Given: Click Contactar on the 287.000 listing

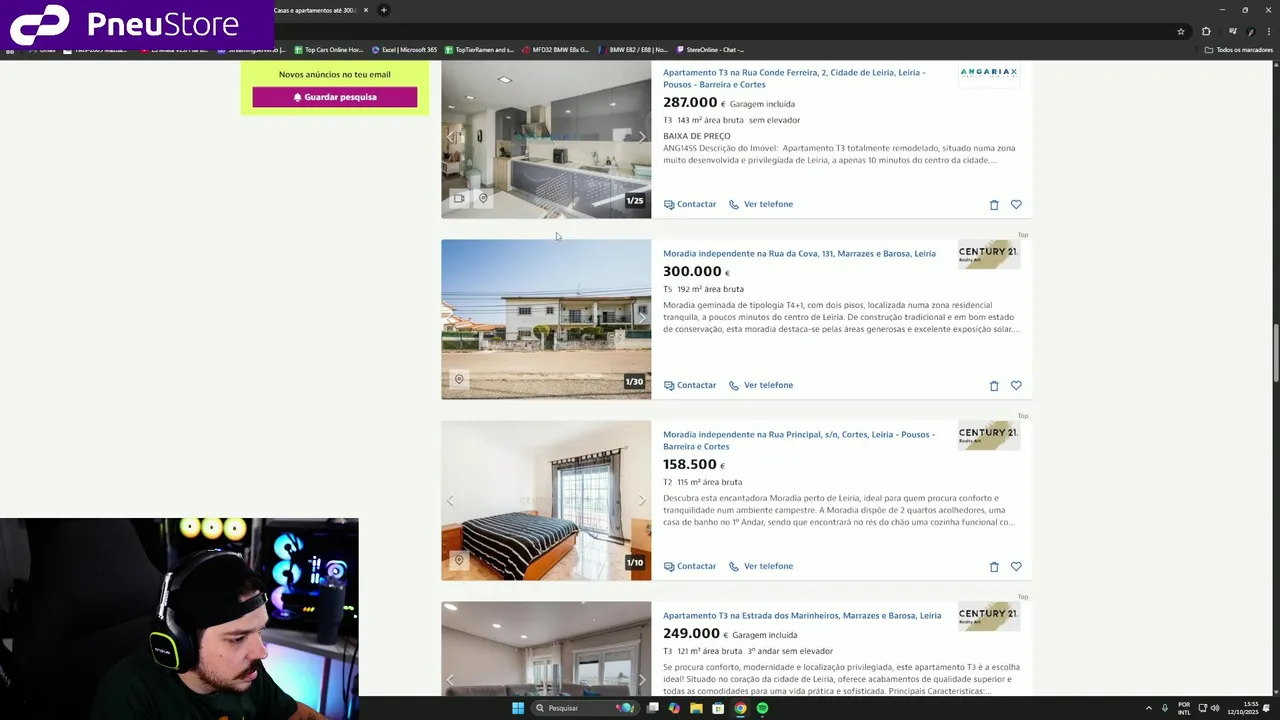Looking at the screenshot, I should coord(690,204).
